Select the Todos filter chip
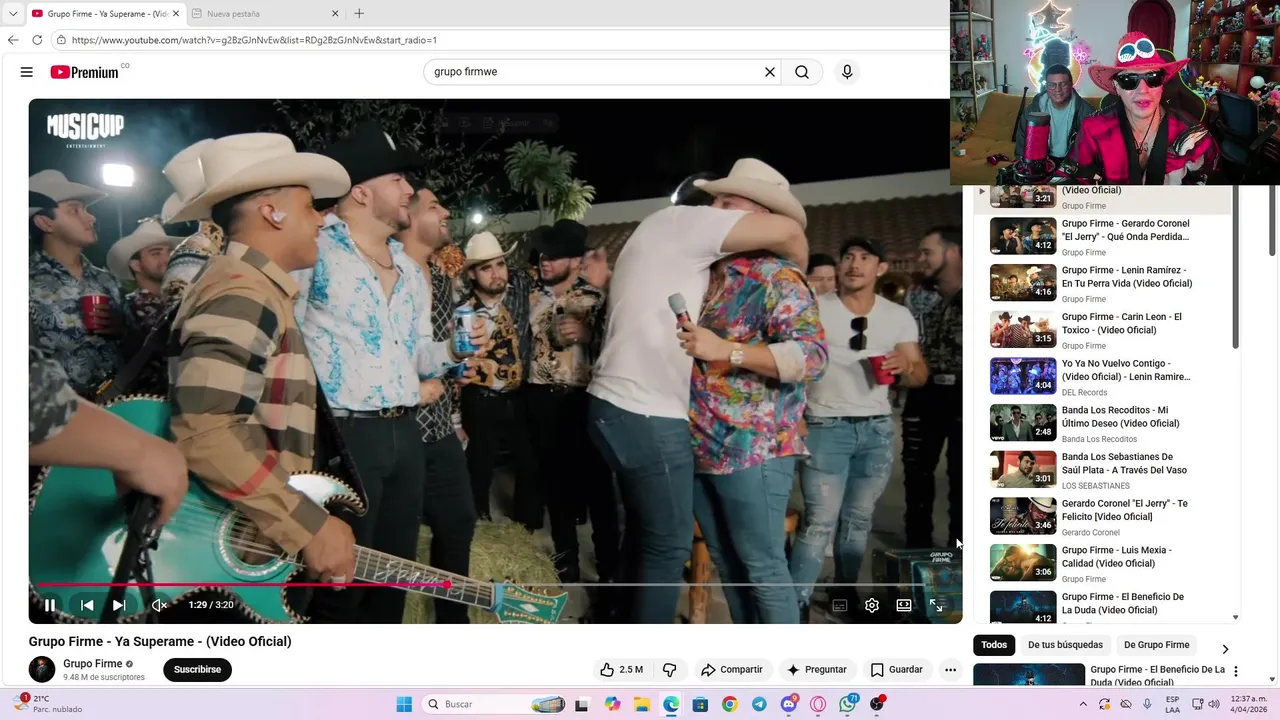The width and height of the screenshot is (1280, 720). coord(994,645)
